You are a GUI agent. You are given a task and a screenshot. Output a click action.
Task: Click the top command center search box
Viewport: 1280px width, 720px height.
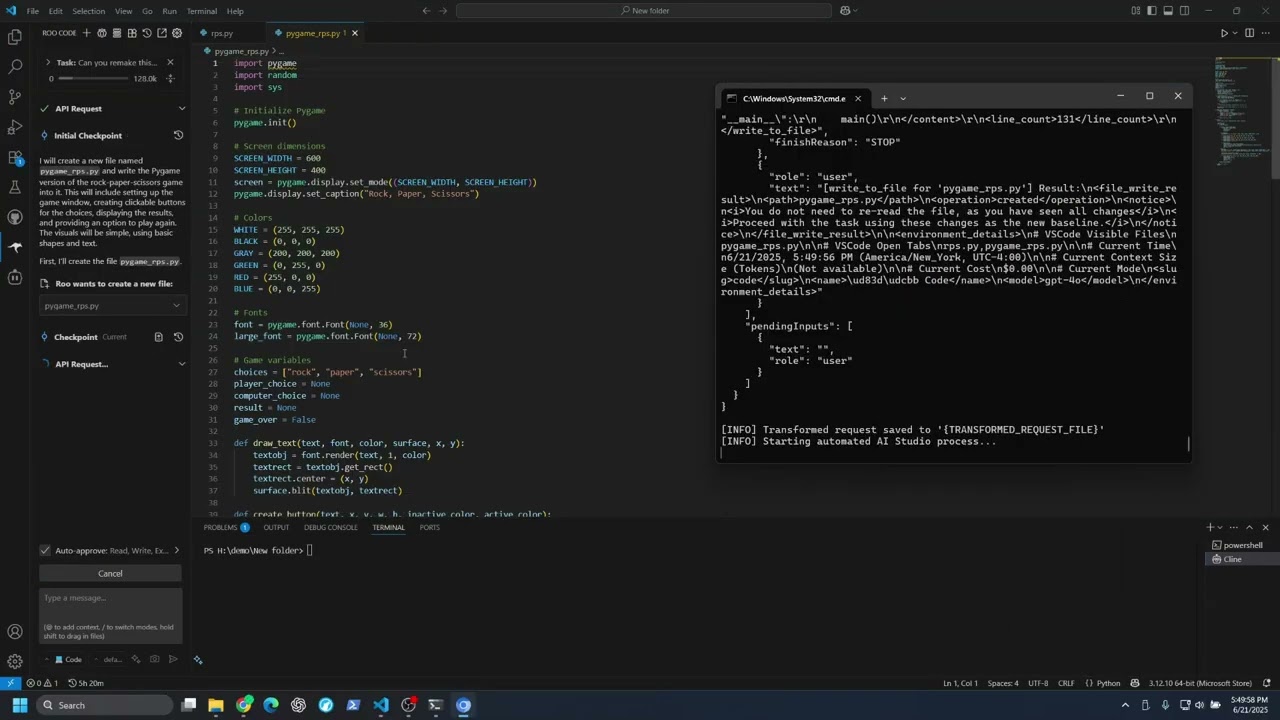click(643, 11)
